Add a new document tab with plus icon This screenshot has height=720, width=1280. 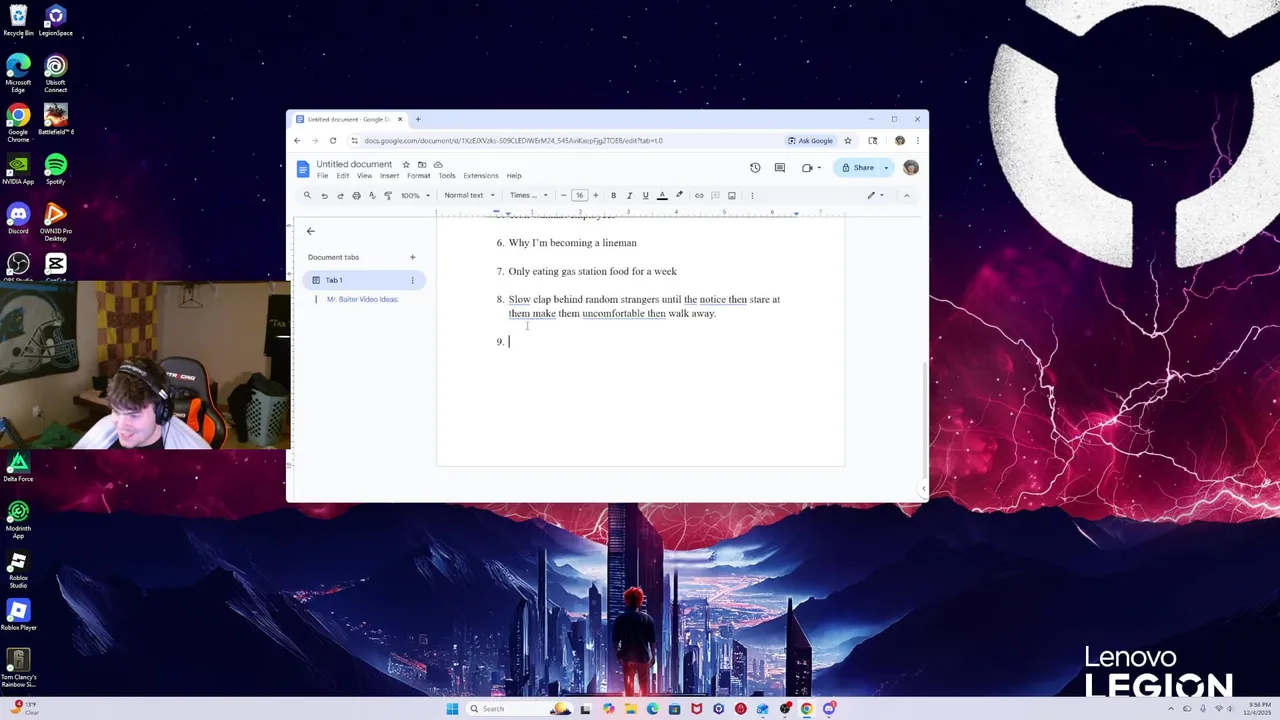pos(412,257)
